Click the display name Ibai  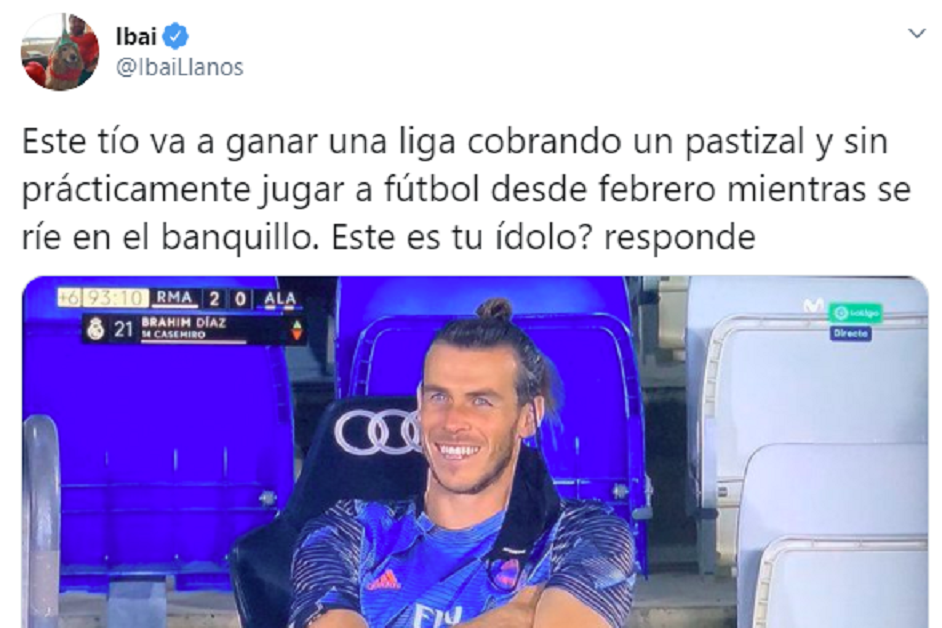136,37
